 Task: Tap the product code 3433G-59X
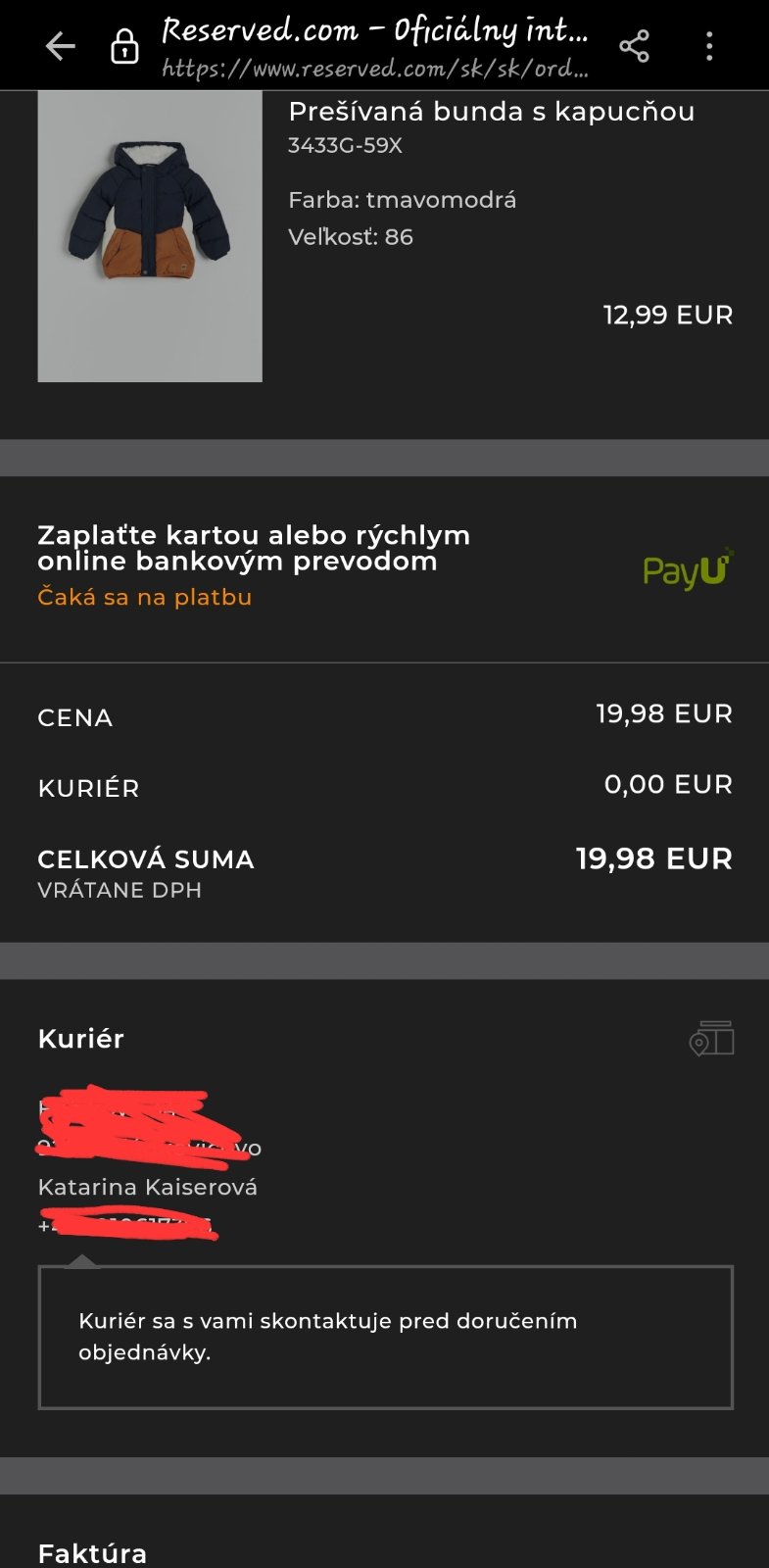click(345, 146)
